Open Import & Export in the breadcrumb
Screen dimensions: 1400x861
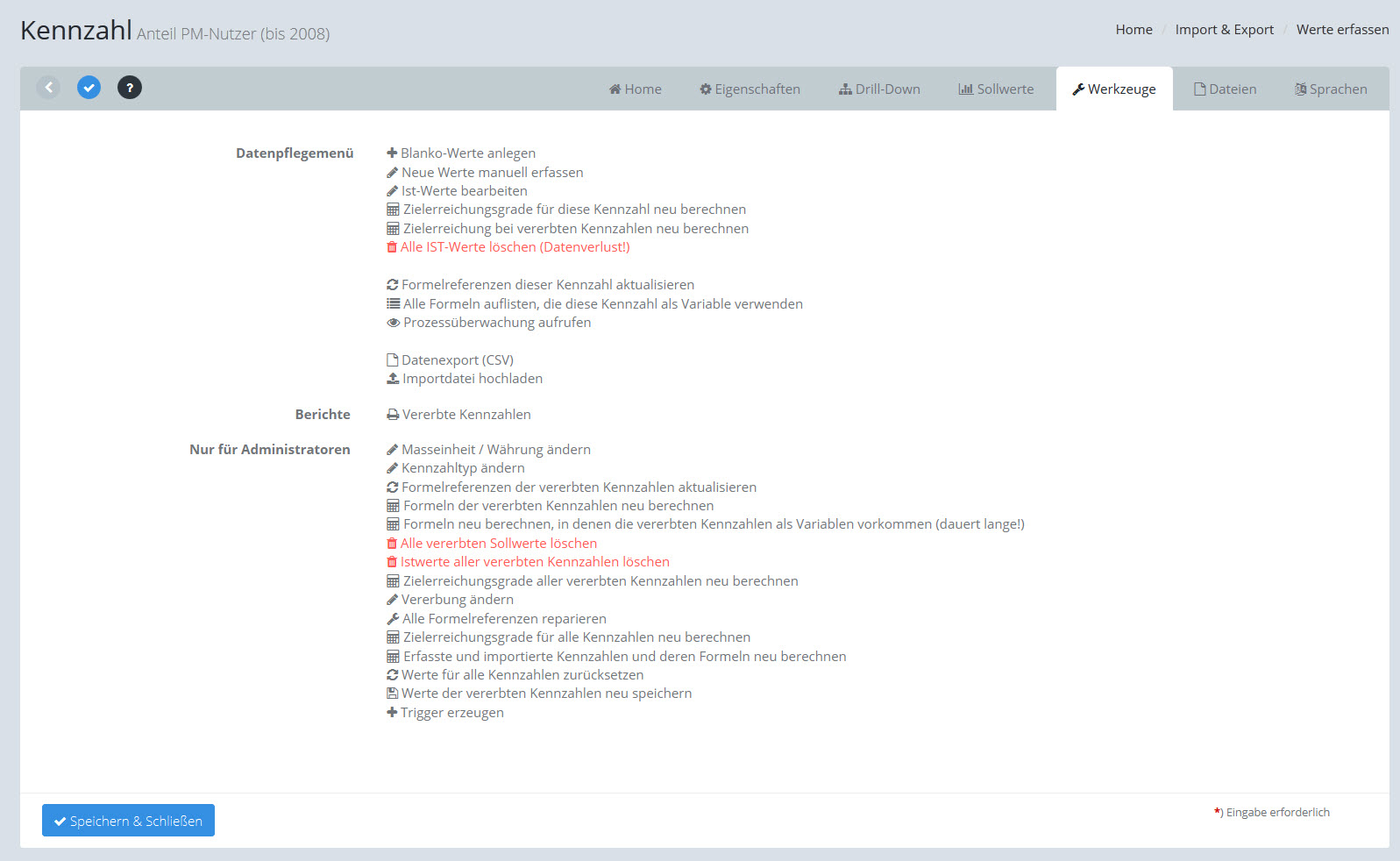(x=1224, y=30)
